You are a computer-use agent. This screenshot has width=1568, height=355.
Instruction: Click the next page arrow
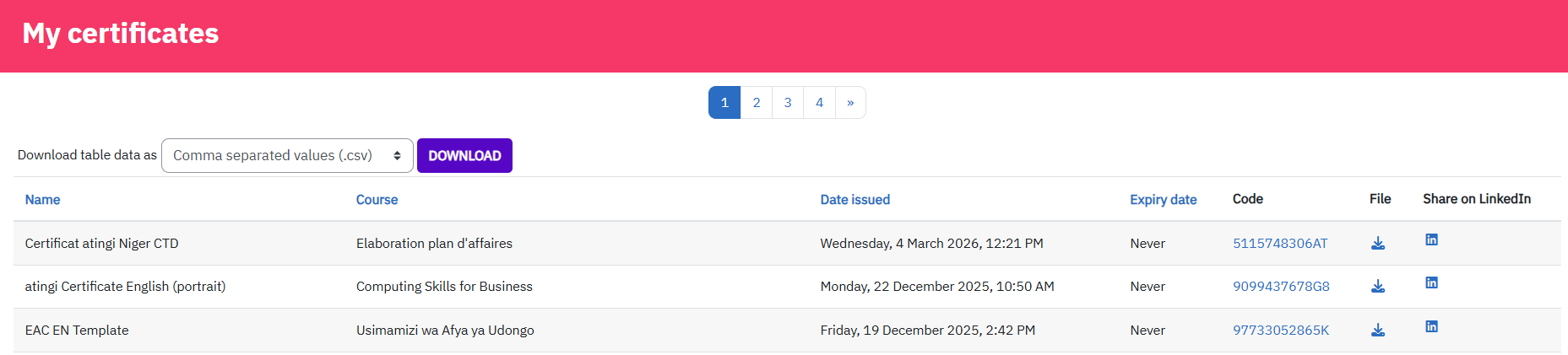coord(850,103)
